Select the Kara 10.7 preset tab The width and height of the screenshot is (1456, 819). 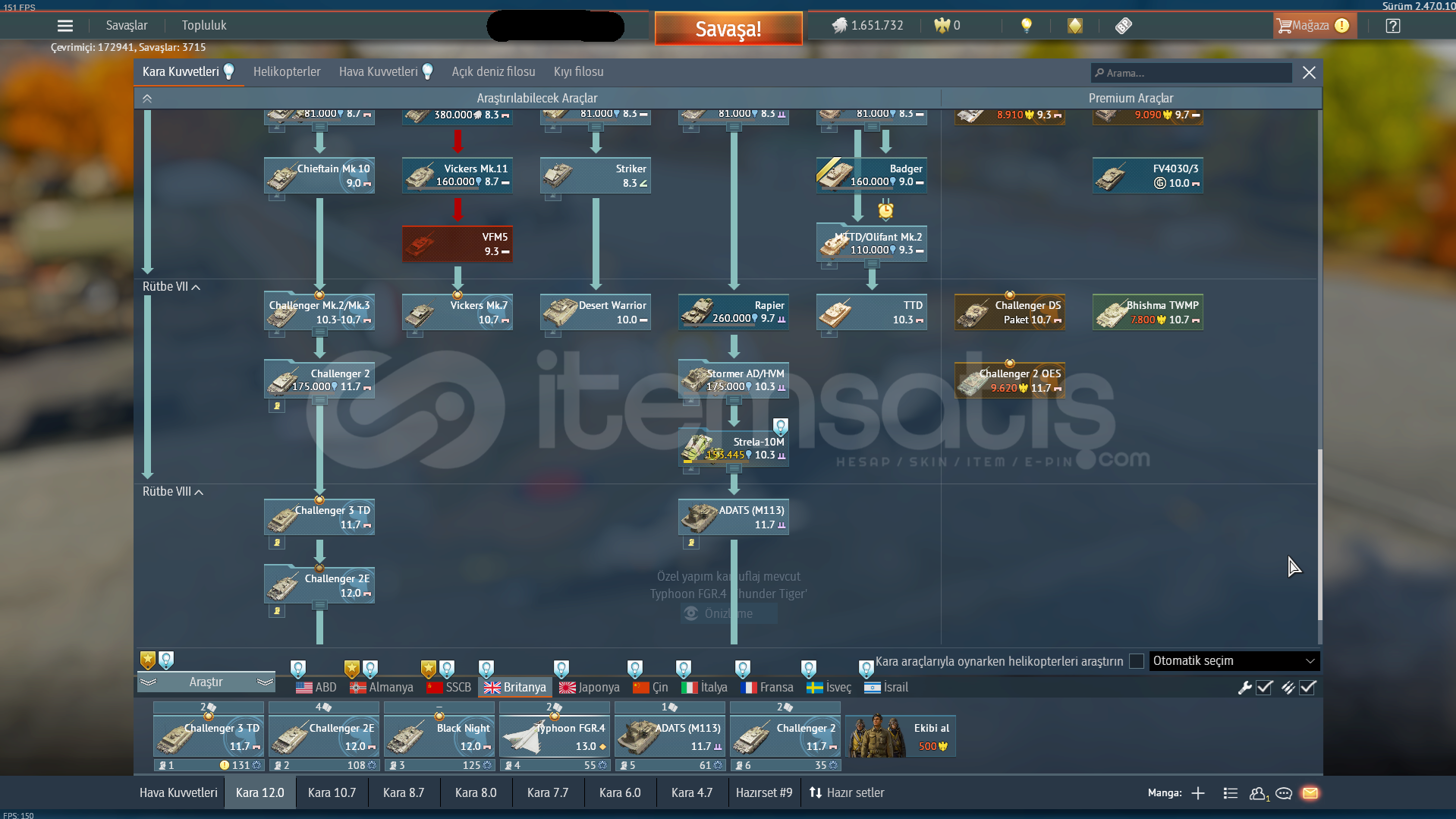[x=332, y=793]
